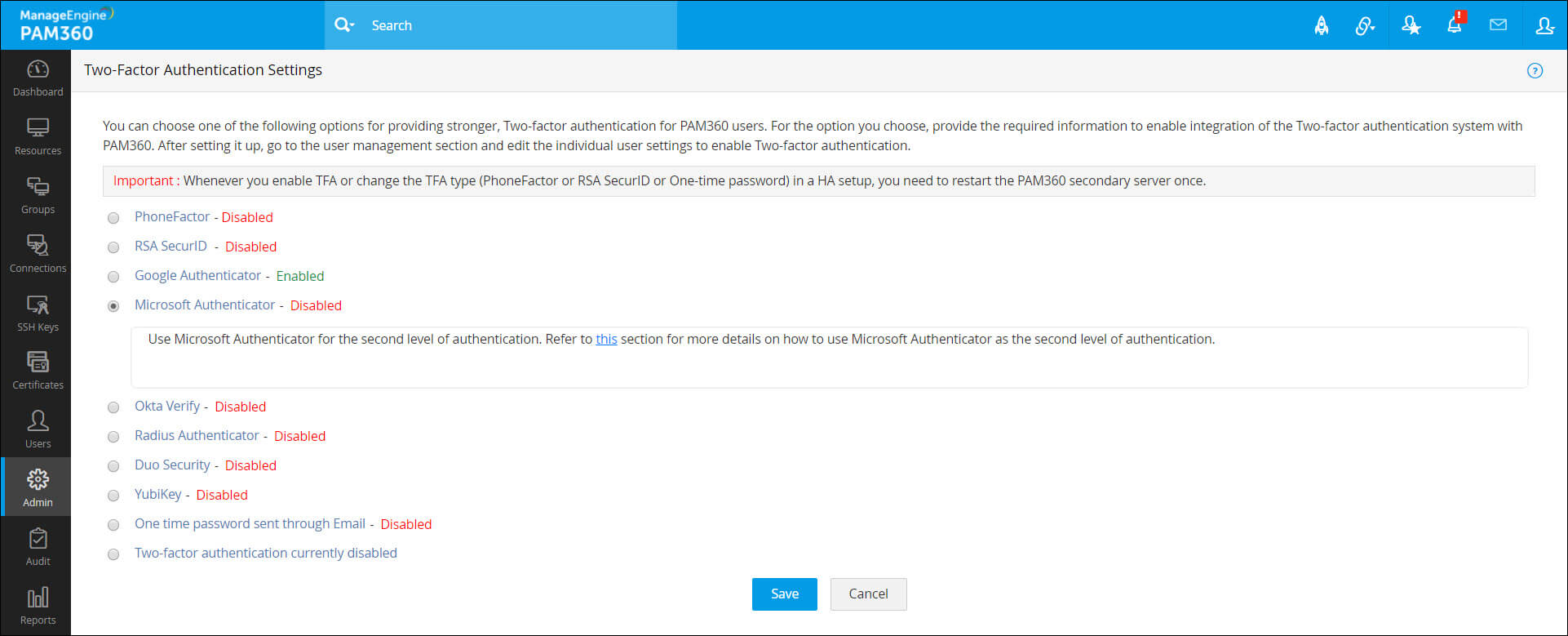Click the rocket icon in the header
The height and width of the screenshot is (636, 1568).
(1321, 25)
